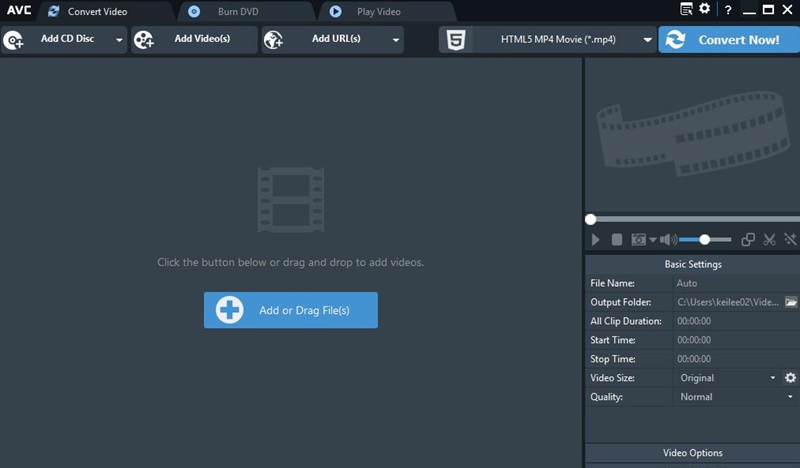Click the preview seek bar handle

590,219
